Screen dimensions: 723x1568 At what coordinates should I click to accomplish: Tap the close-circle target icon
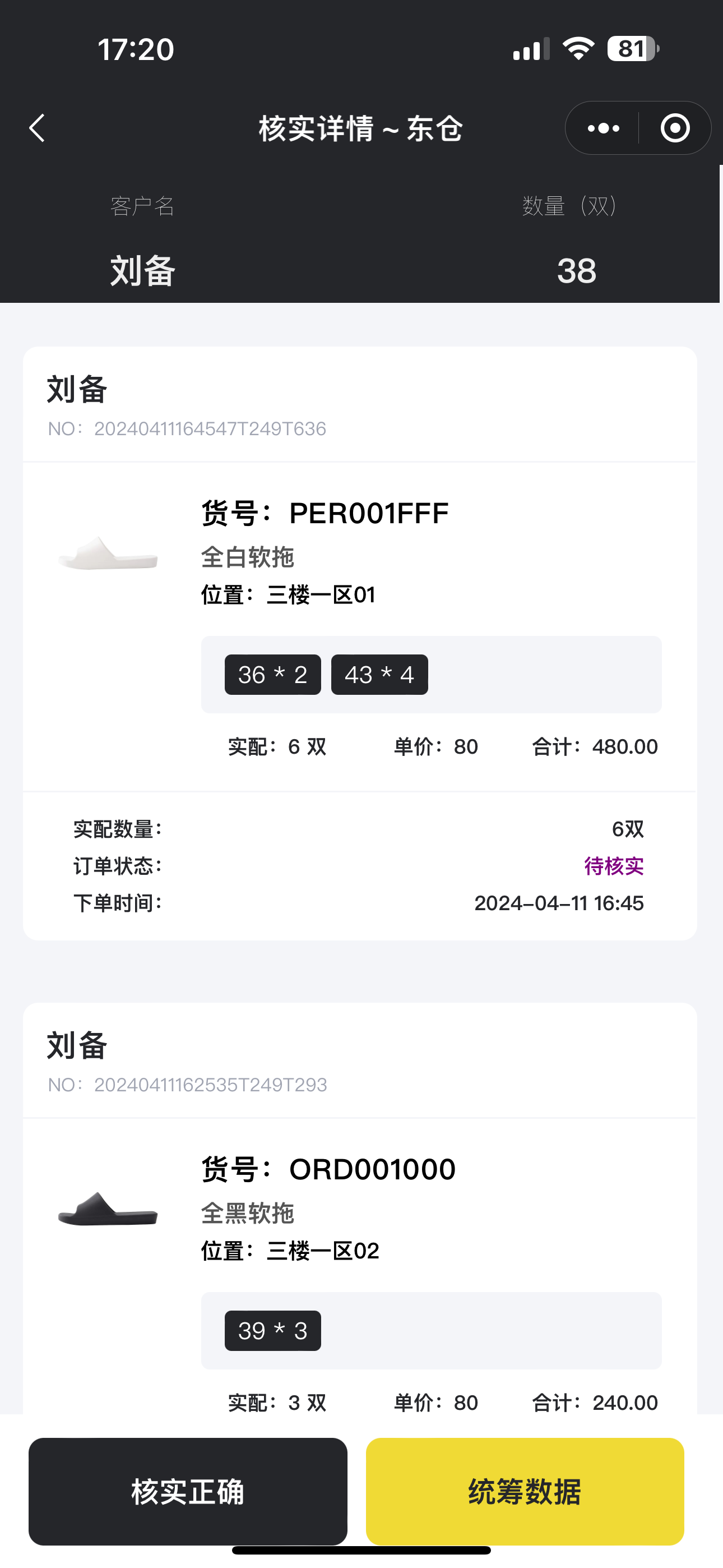(x=675, y=128)
